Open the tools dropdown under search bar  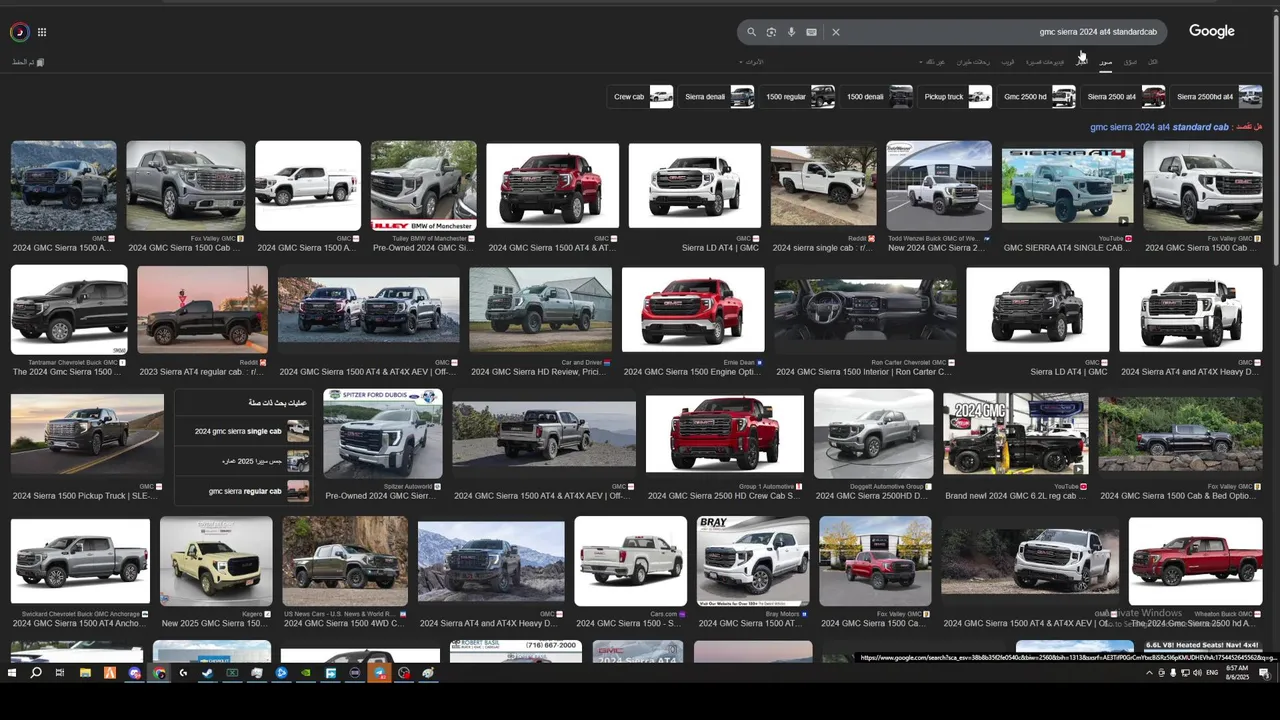click(751, 62)
